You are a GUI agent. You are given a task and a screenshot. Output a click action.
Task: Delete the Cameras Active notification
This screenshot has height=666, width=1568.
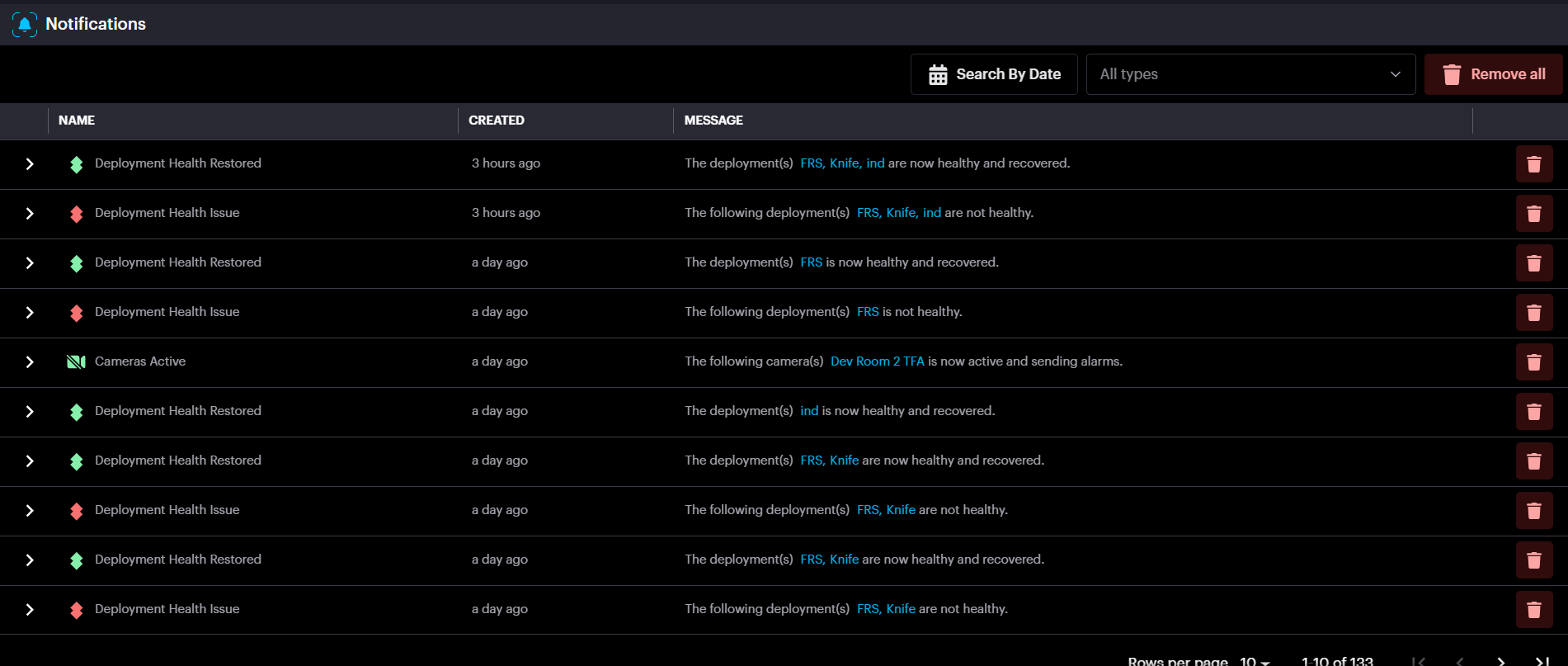1533,362
